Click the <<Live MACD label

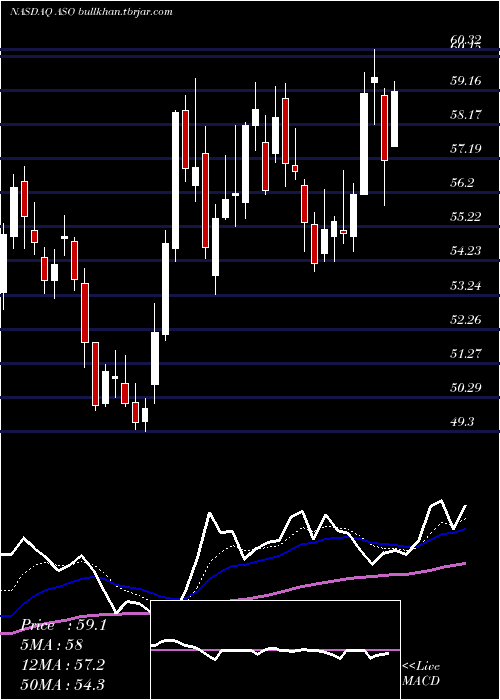pos(421,674)
